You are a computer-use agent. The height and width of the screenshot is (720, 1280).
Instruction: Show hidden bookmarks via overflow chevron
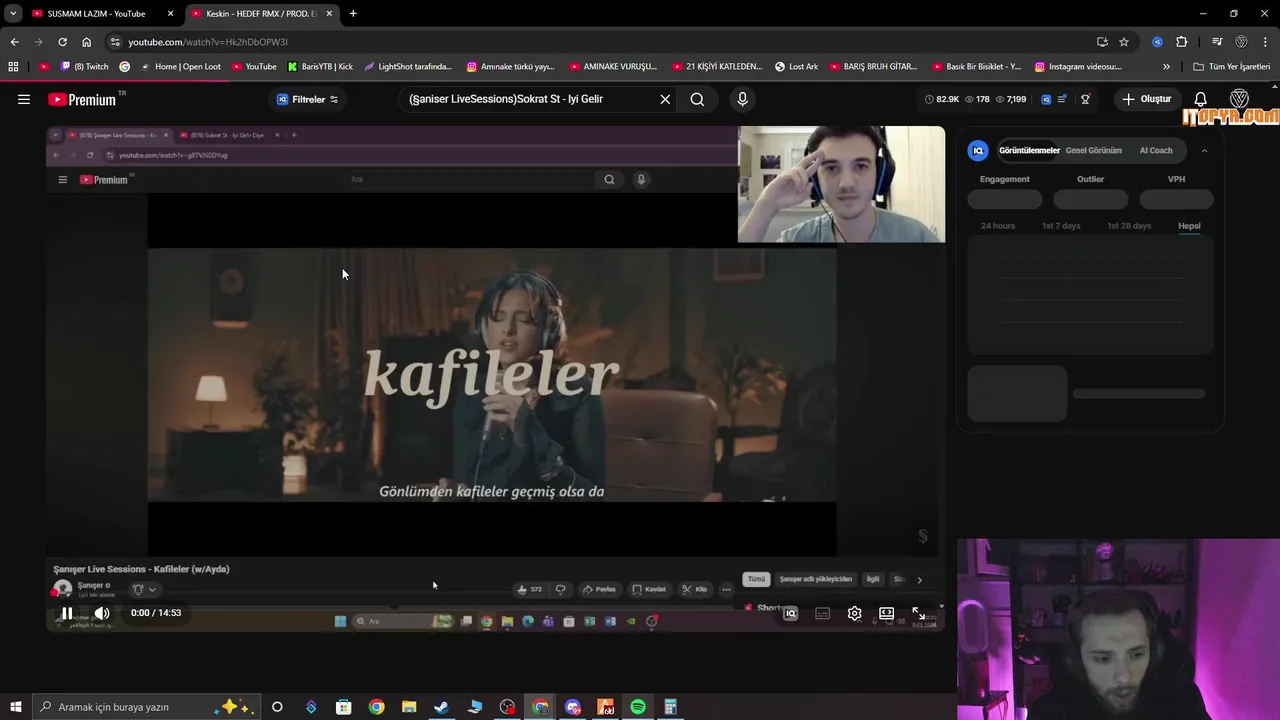coord(1166,67)
